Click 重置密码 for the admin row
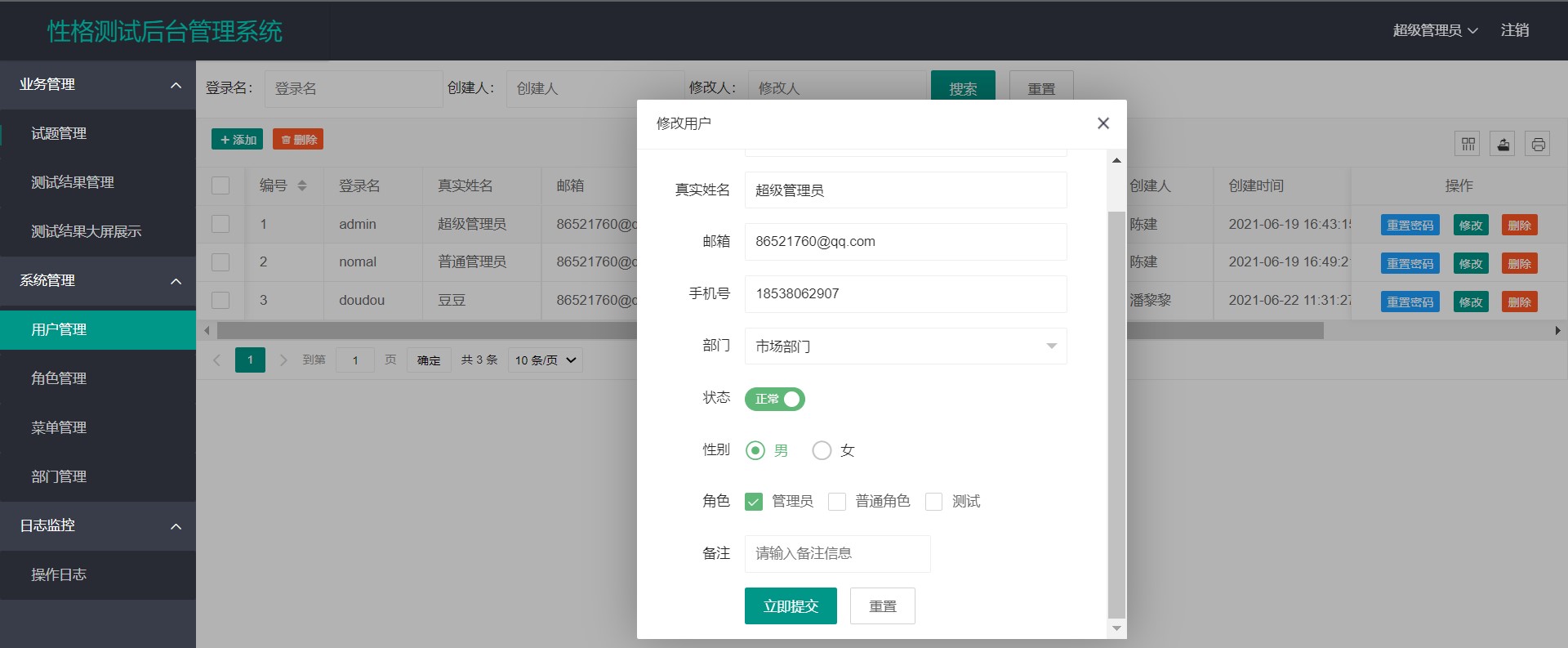This screenshot has height=648, width=1568. pos(1410,226)
